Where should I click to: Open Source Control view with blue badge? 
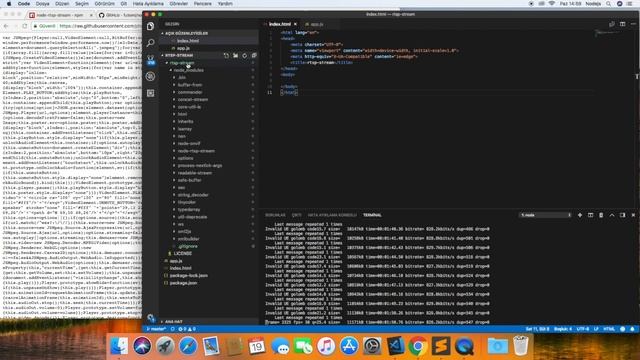pos(151,60)
